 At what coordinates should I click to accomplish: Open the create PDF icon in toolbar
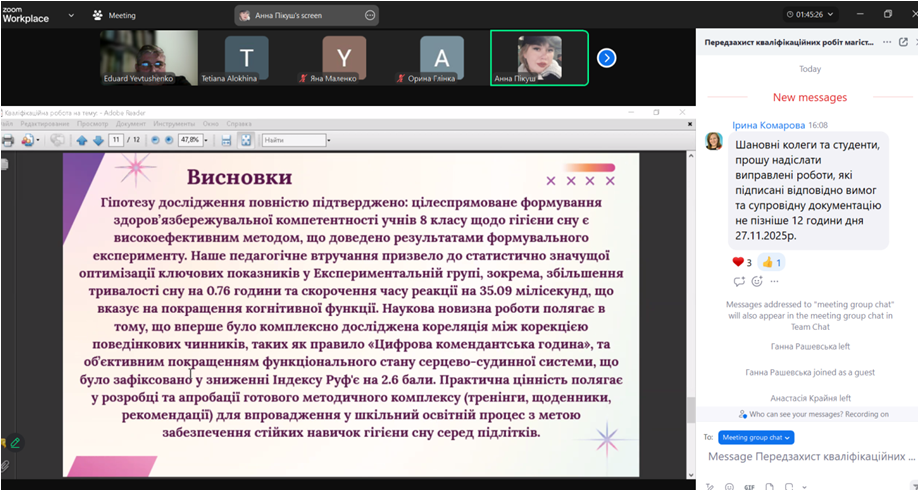pyautogui.click(x=28, y=140)
